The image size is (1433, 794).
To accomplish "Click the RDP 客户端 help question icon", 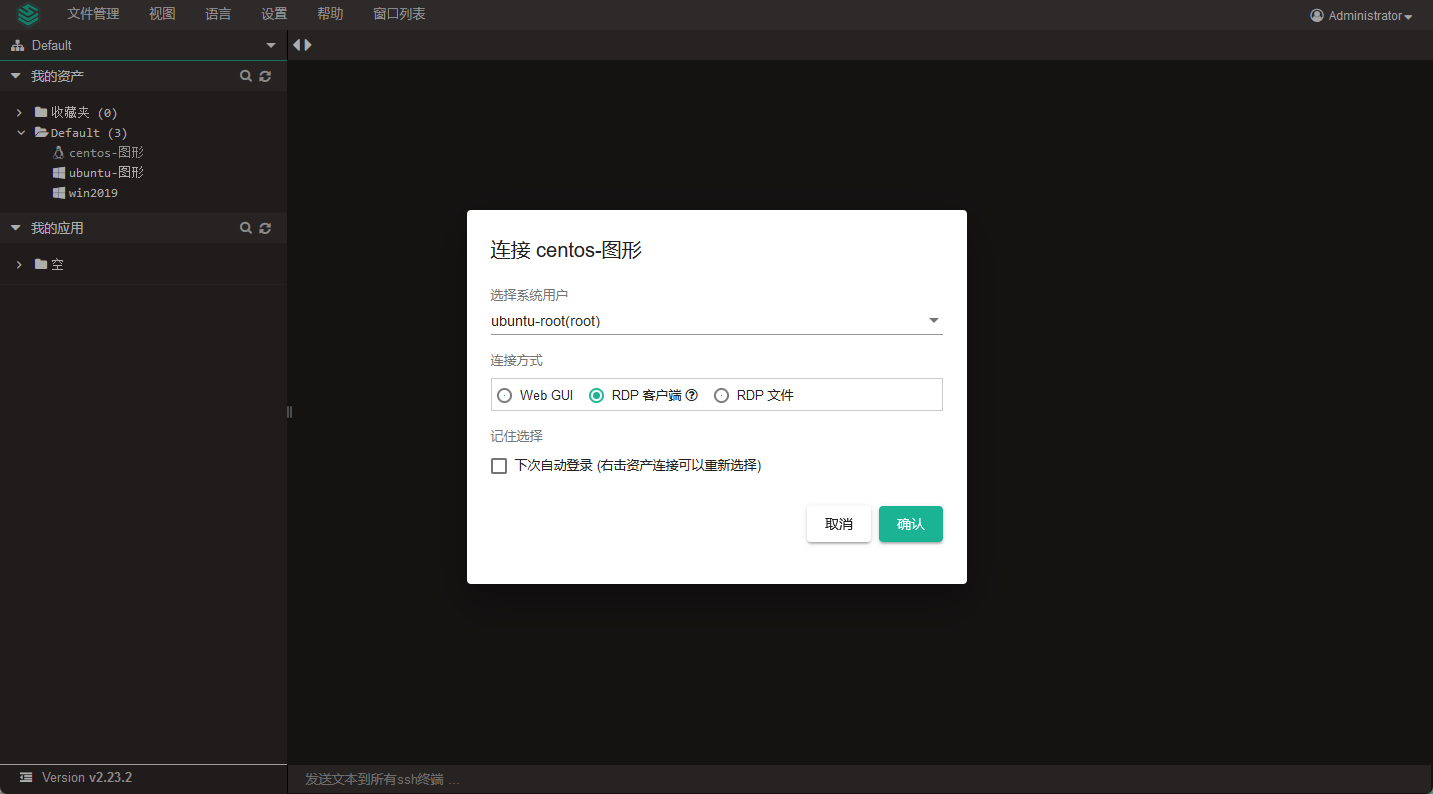I will click(691, 395).
